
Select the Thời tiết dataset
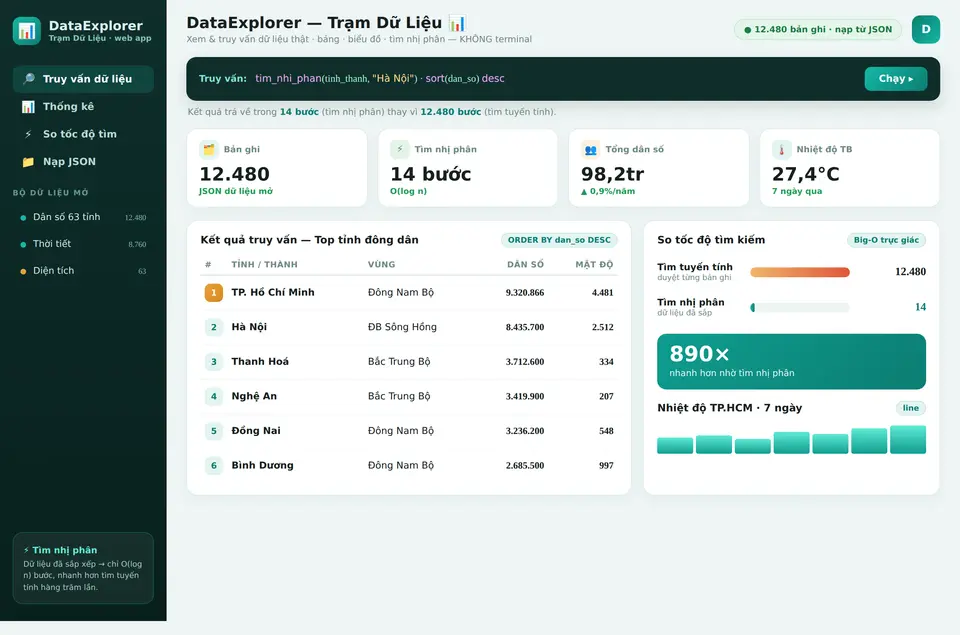pos(83,244)
